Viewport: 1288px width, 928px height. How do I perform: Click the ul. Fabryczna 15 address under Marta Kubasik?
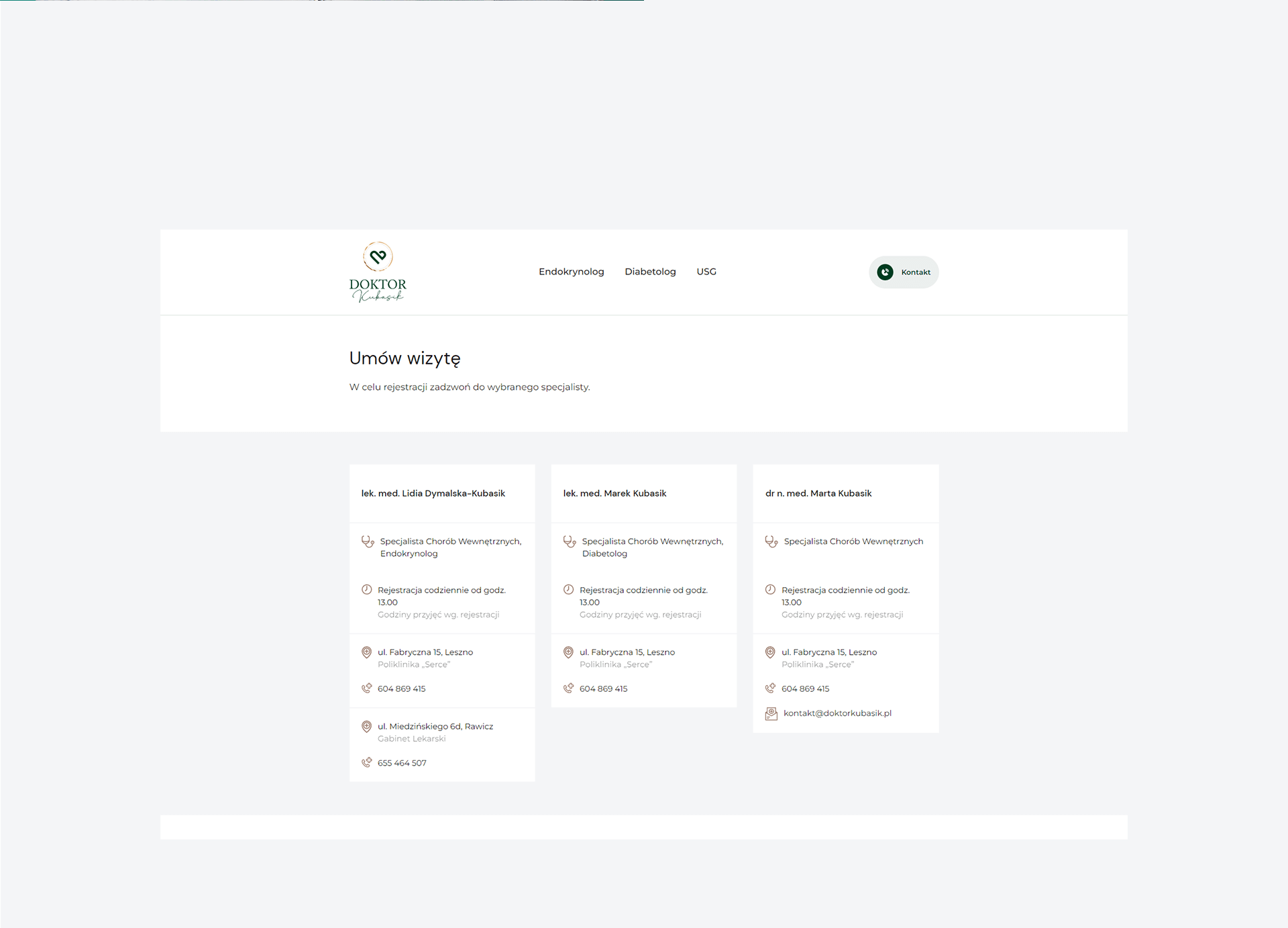[x=828, y=652]
